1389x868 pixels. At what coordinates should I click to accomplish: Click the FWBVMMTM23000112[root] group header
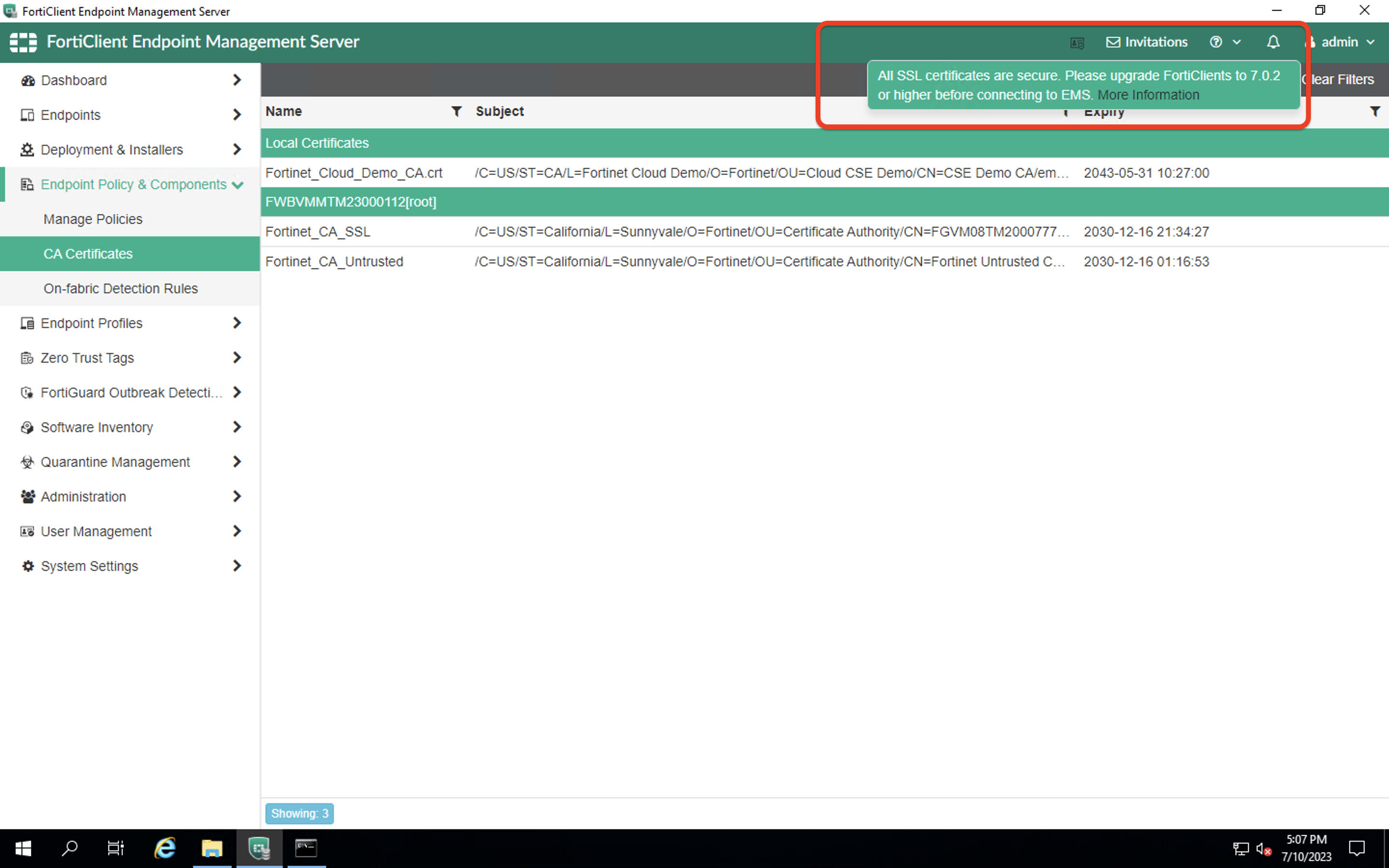tap(824, 202)
